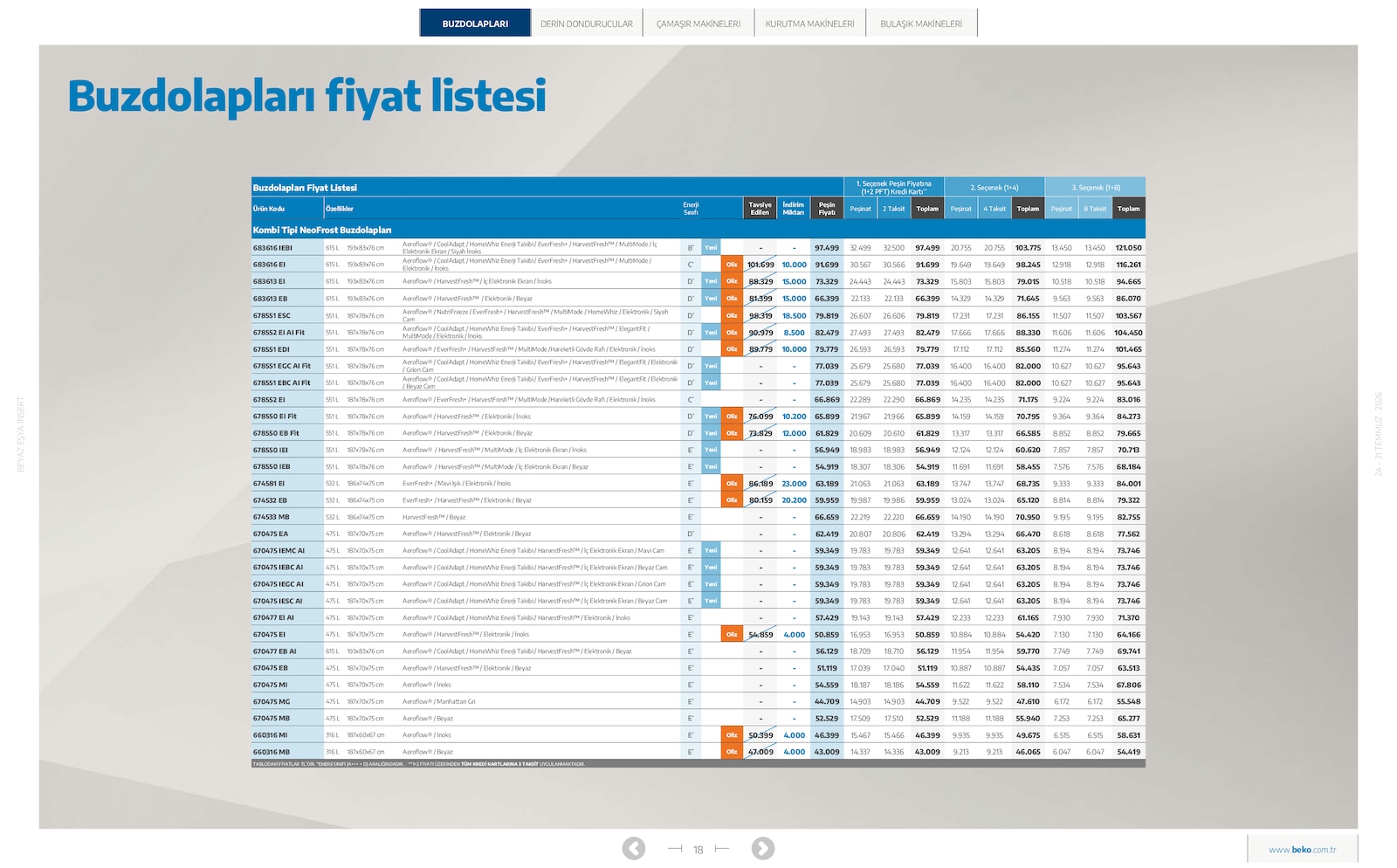Screen dimensions: 1397x868
Task: Open the Kurutma Makineleri tab
Action: [810, 24]
